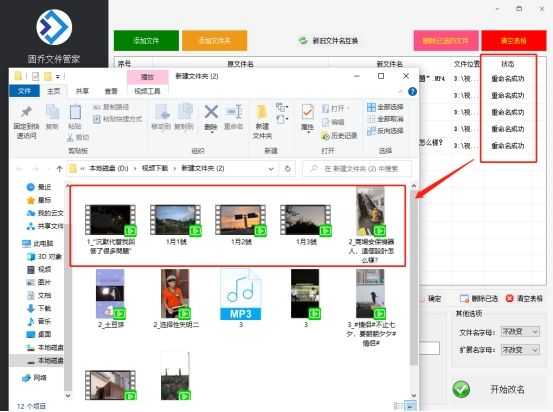Select the video thumbnail 1月2號
This screenshot has height=412, width=553.
(x=241, y=225)
